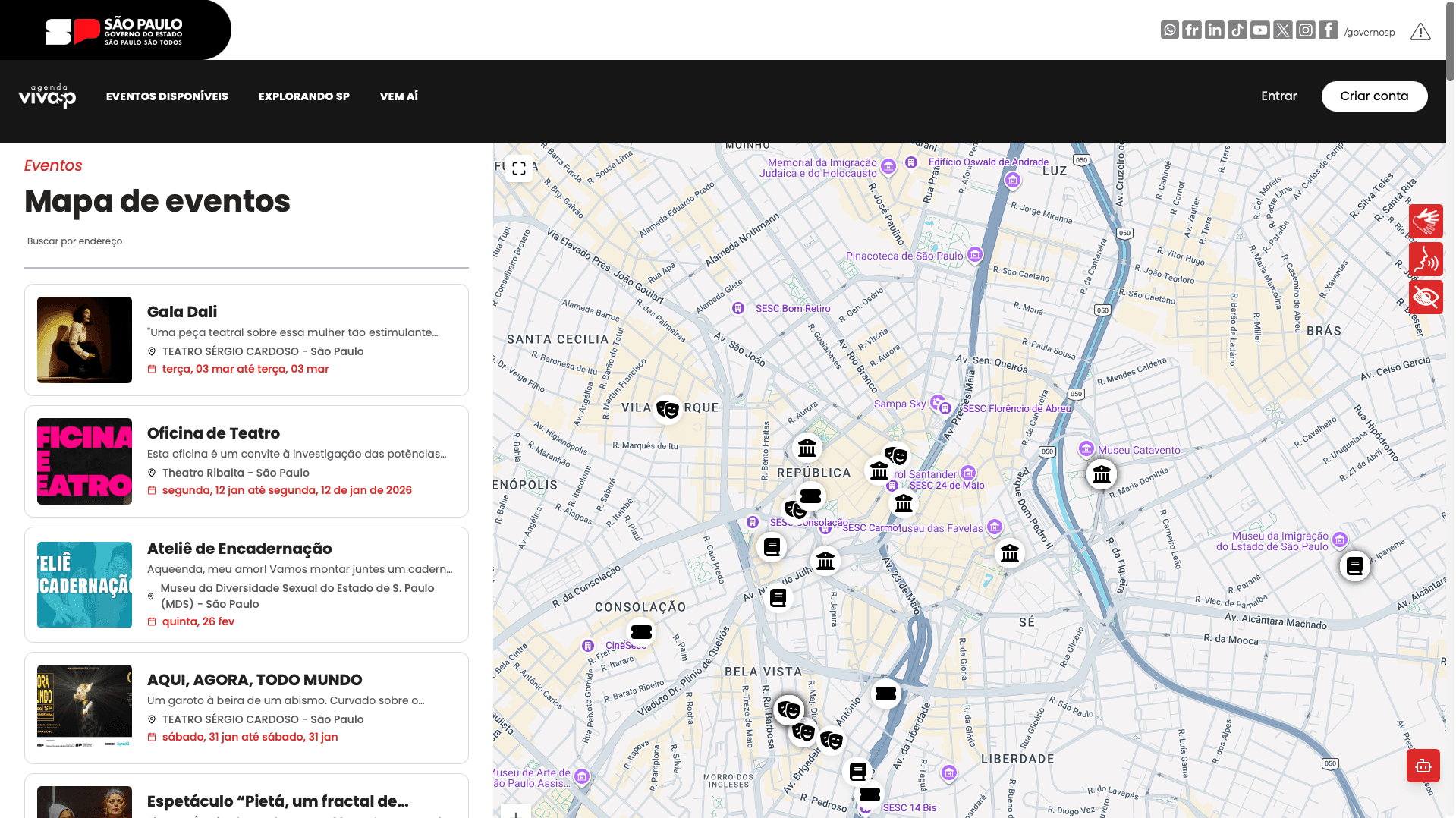The image size is (1456, 818).
Task: Click "Theatro Ribalta - São Paulo" venue text
Action: click(236, 473)
